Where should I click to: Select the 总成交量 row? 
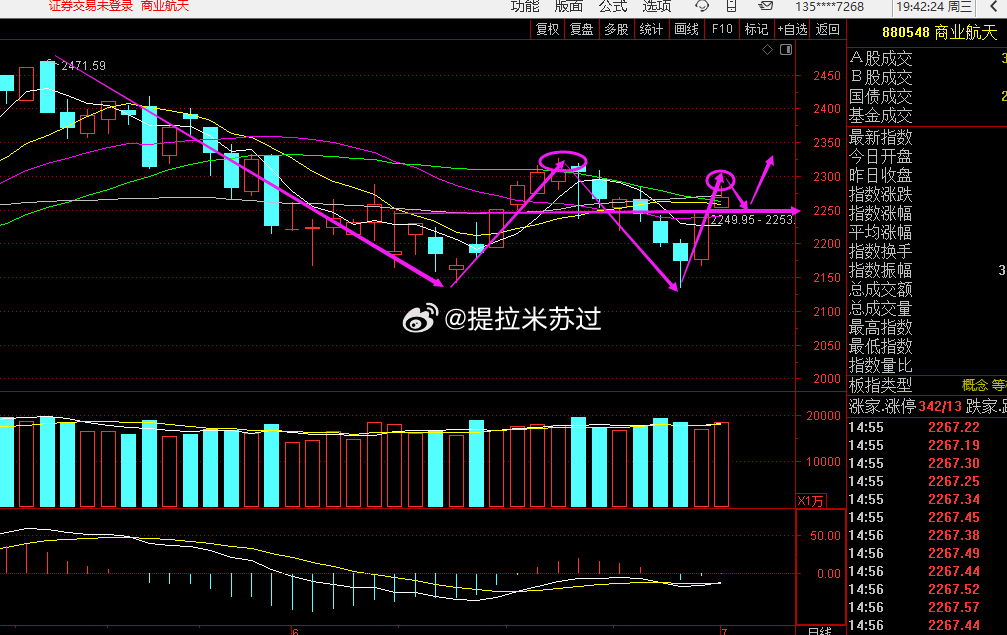[927, 309]
